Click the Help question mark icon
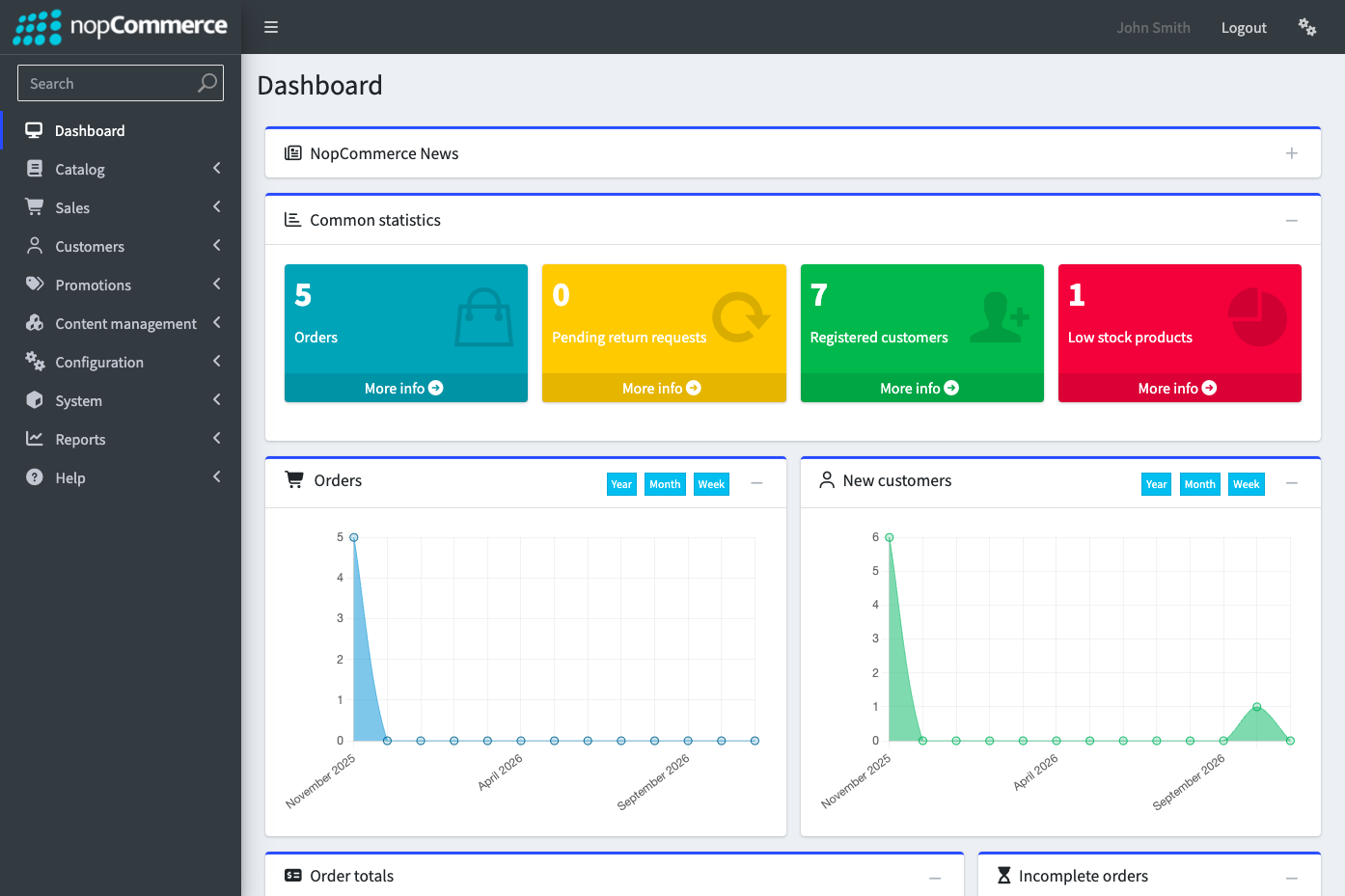 35,476
